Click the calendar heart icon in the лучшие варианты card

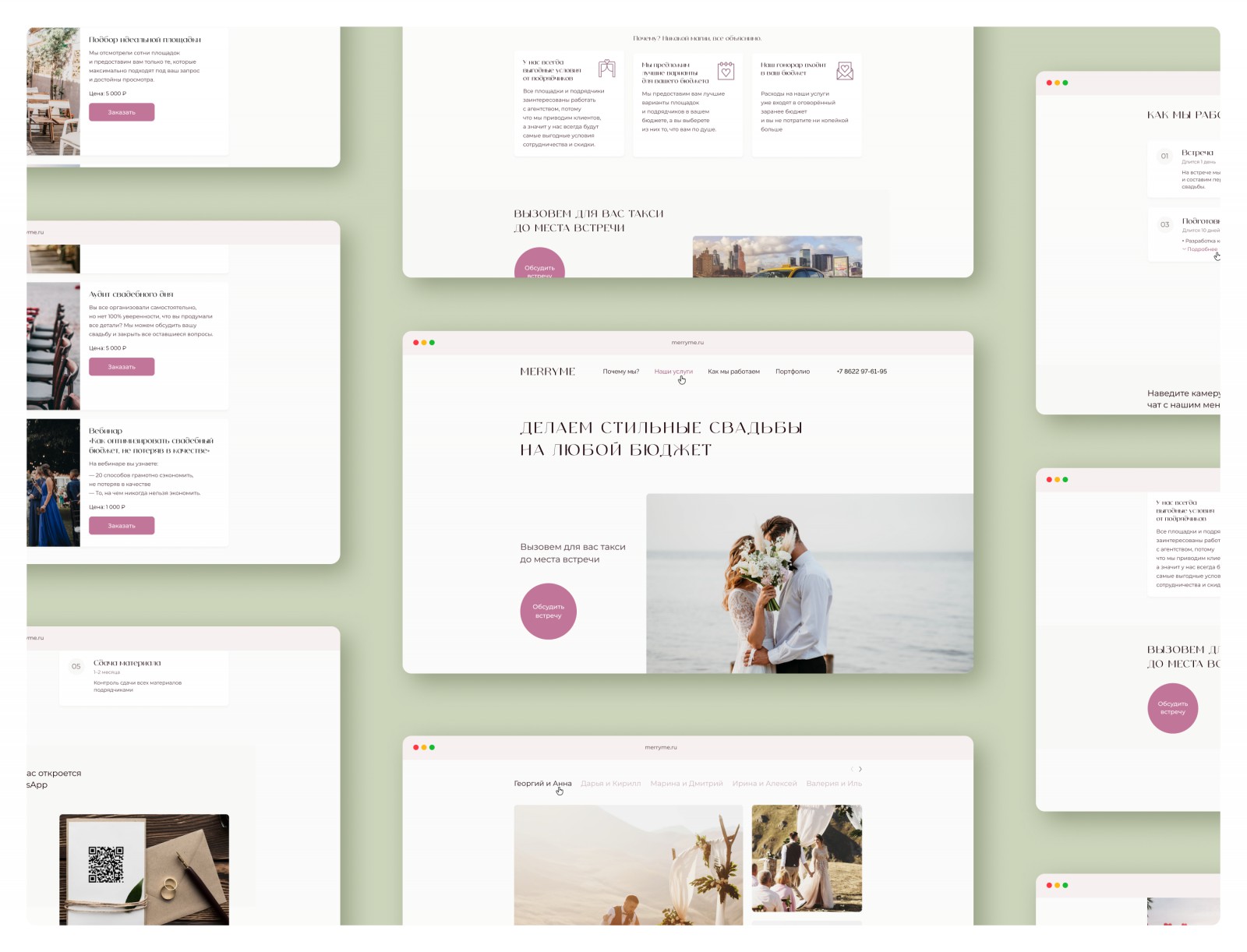[726, 71]
